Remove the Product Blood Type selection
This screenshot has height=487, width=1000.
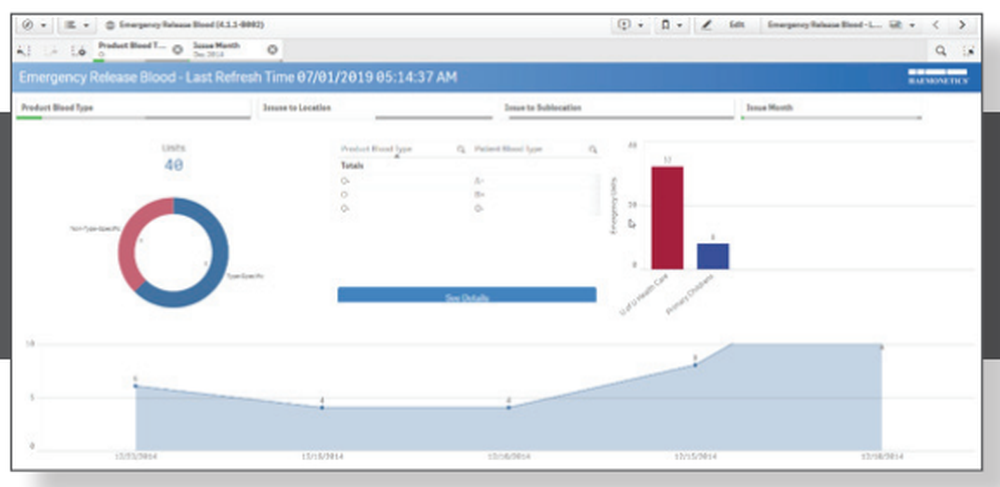pyautogui.click(x=178, y=50)
